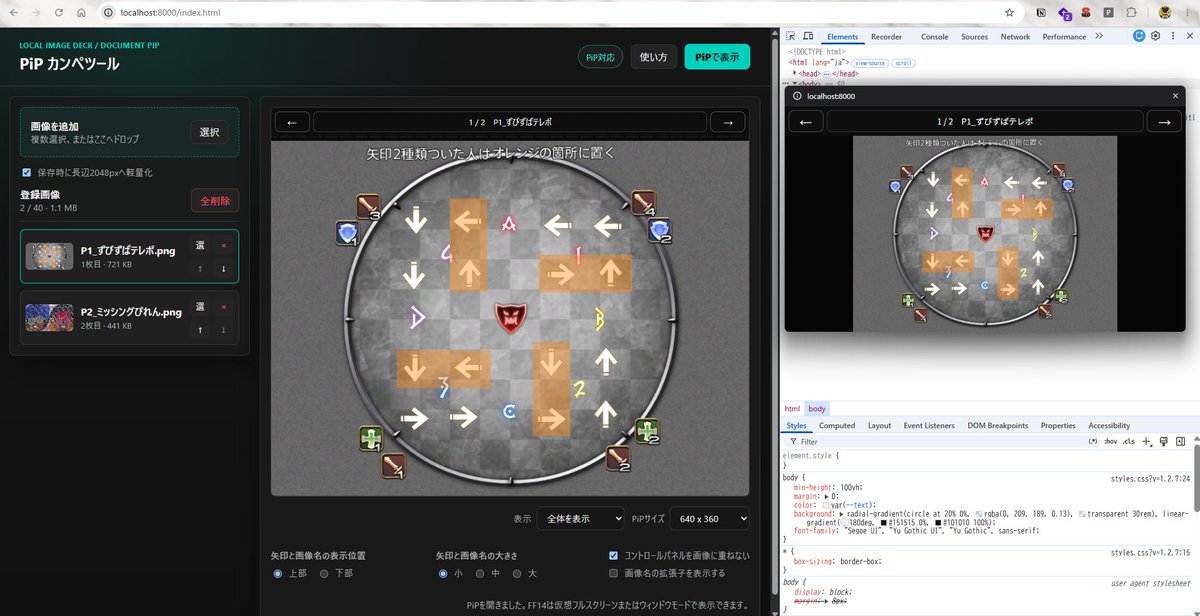Screen dimensions: 1200x616
Task: Click the PiP対応 status badge
Action: click(600, 57)
